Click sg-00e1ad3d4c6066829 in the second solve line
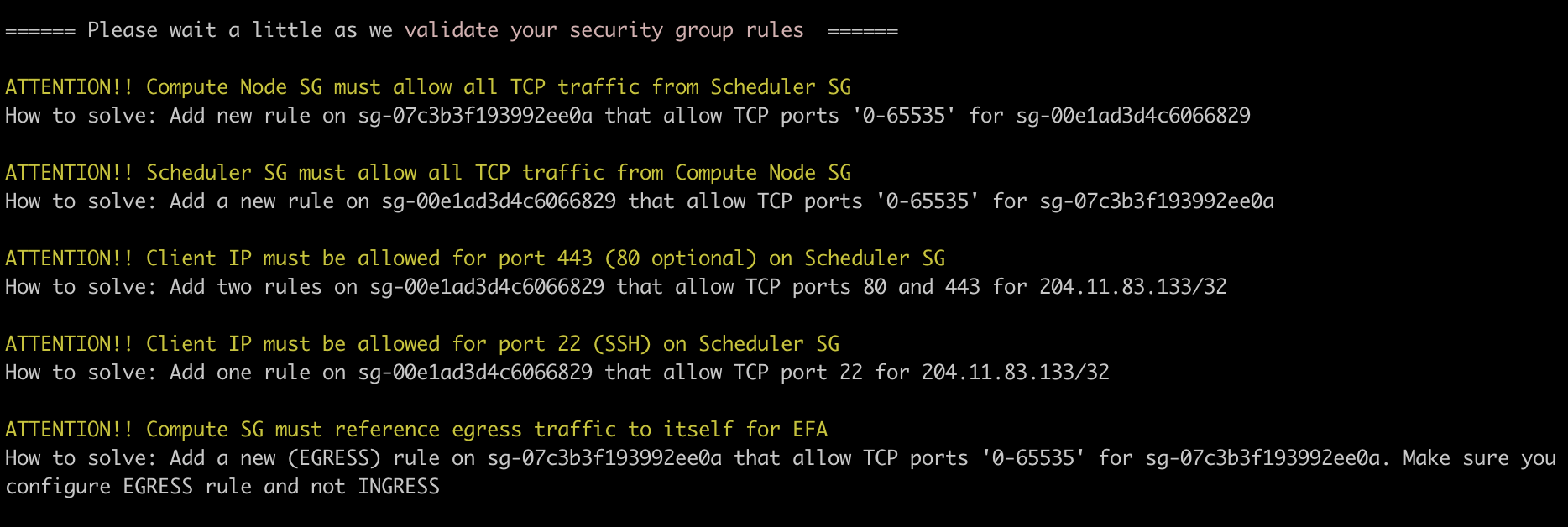Screen dimensions: 1568x527 point(499,201)
